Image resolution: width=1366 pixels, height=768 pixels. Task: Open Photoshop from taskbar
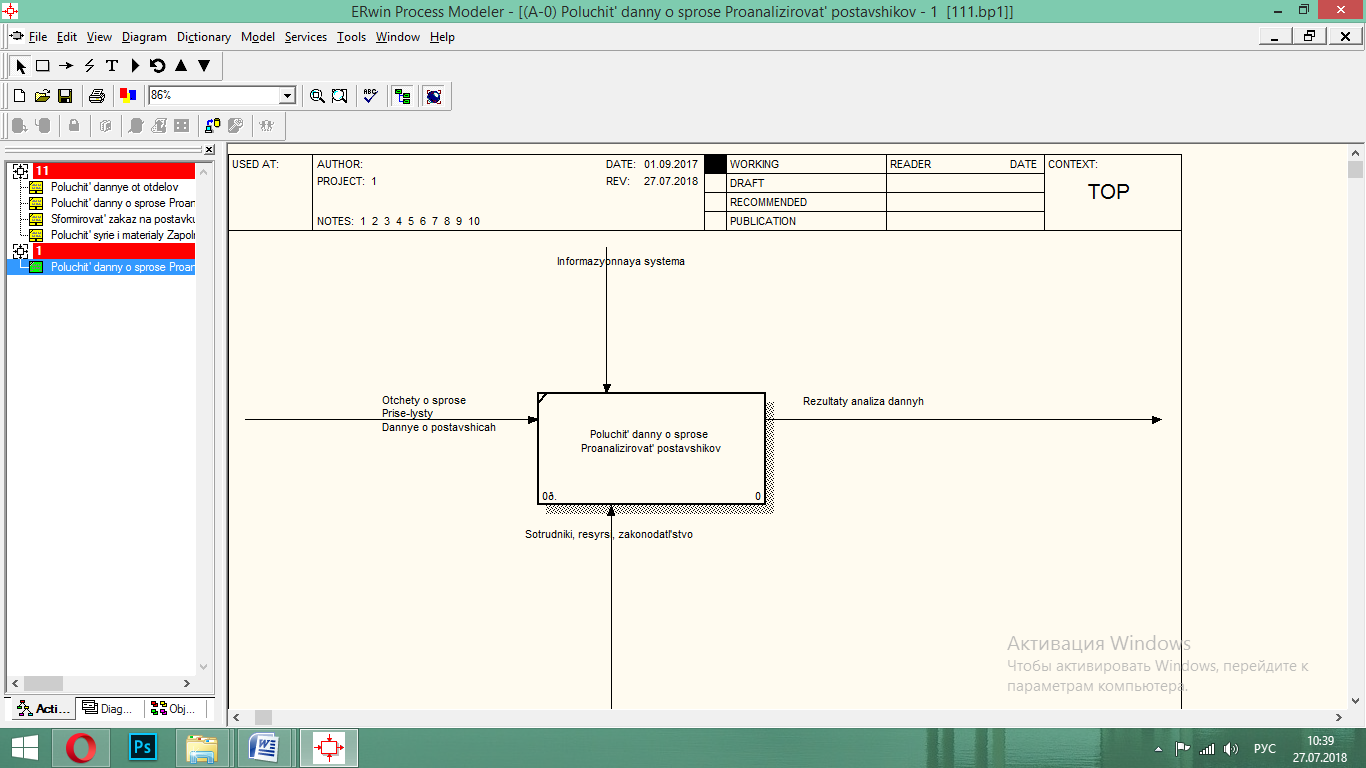click(143, 748)
